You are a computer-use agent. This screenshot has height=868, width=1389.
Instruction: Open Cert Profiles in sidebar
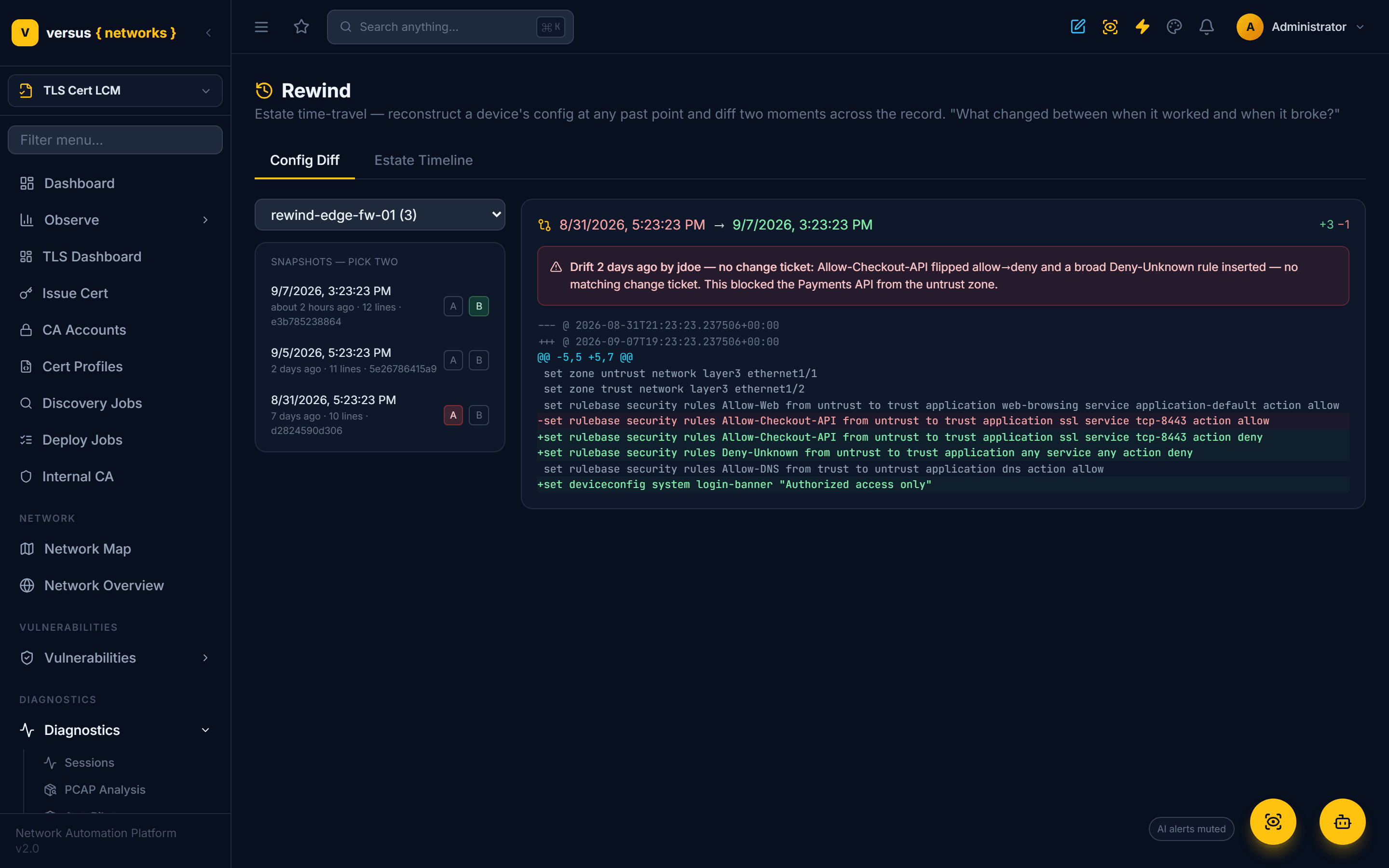point(115,366)
